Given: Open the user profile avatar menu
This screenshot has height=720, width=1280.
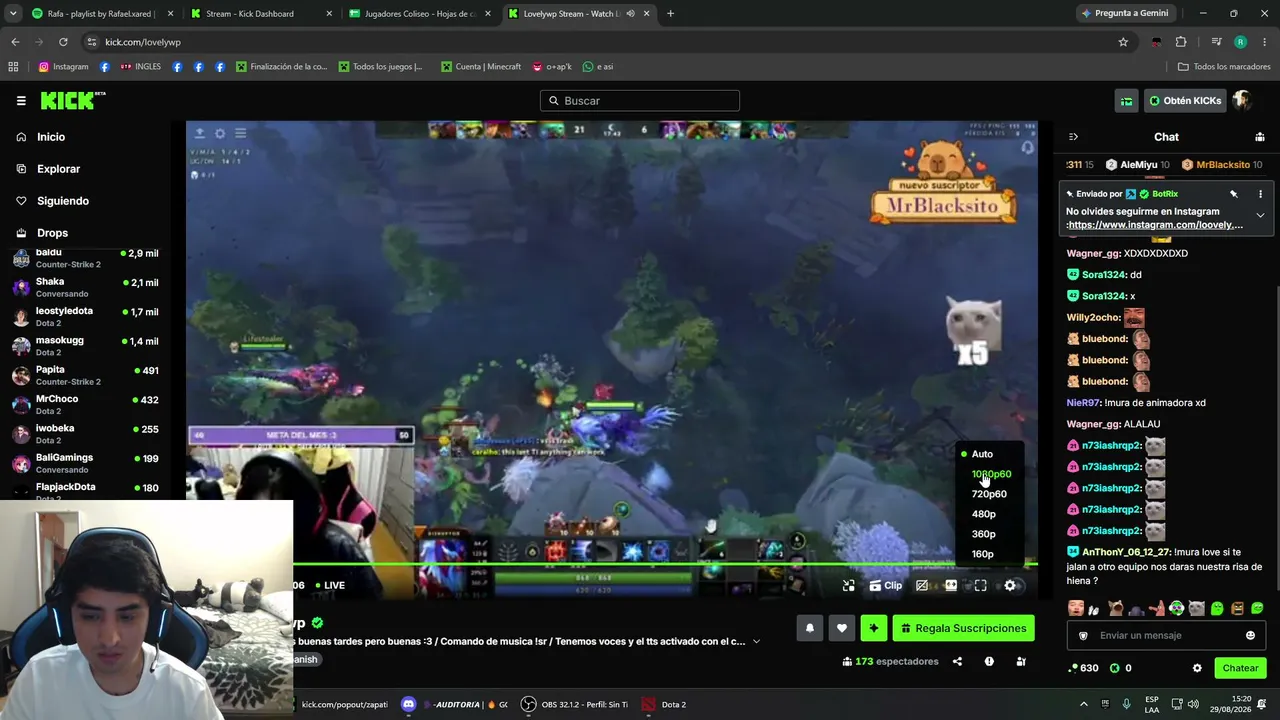Looking at the screenshot, I should pos(1242,100).
